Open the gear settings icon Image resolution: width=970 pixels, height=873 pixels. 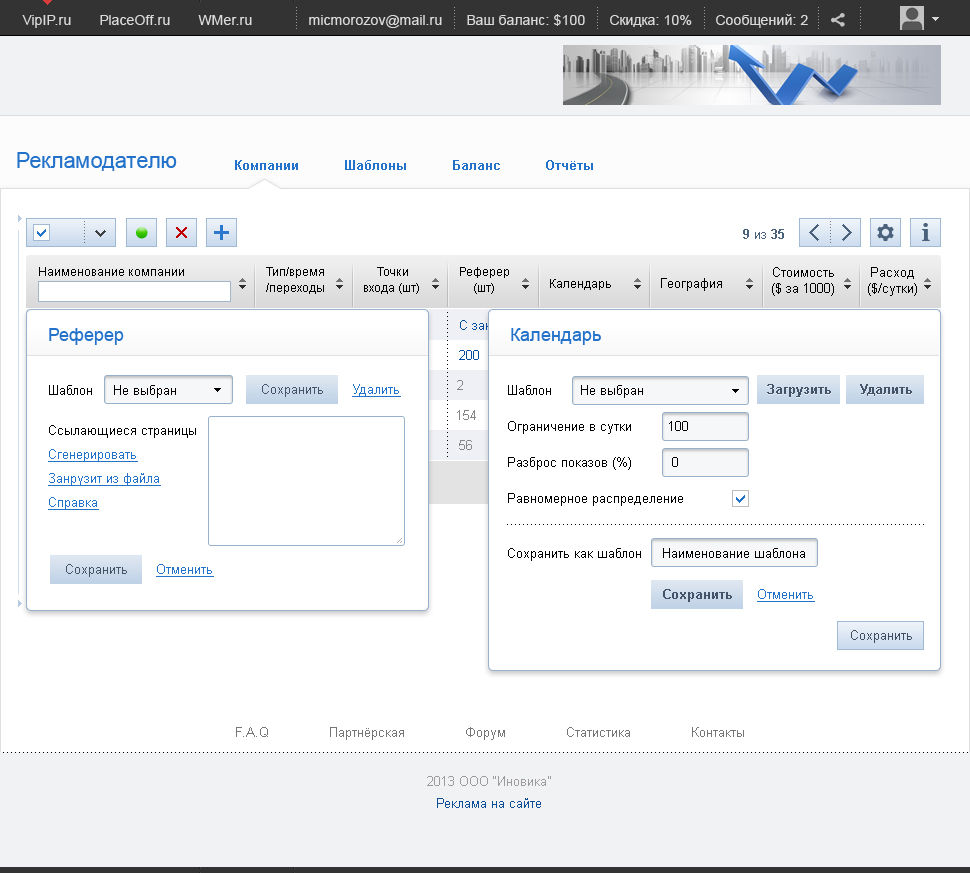[x=885, y=233]
